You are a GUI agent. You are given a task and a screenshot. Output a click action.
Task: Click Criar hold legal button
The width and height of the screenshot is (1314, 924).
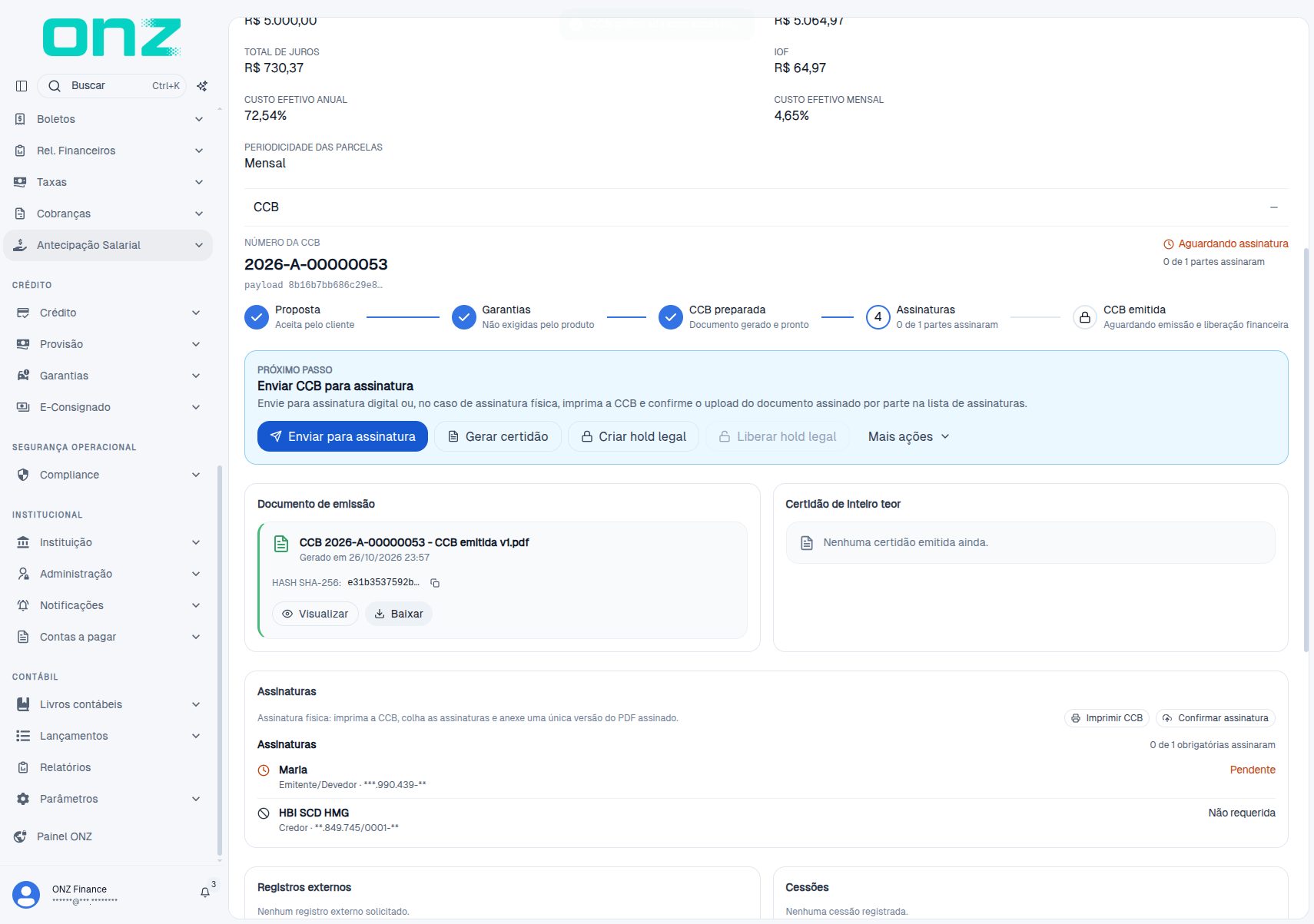633,436
